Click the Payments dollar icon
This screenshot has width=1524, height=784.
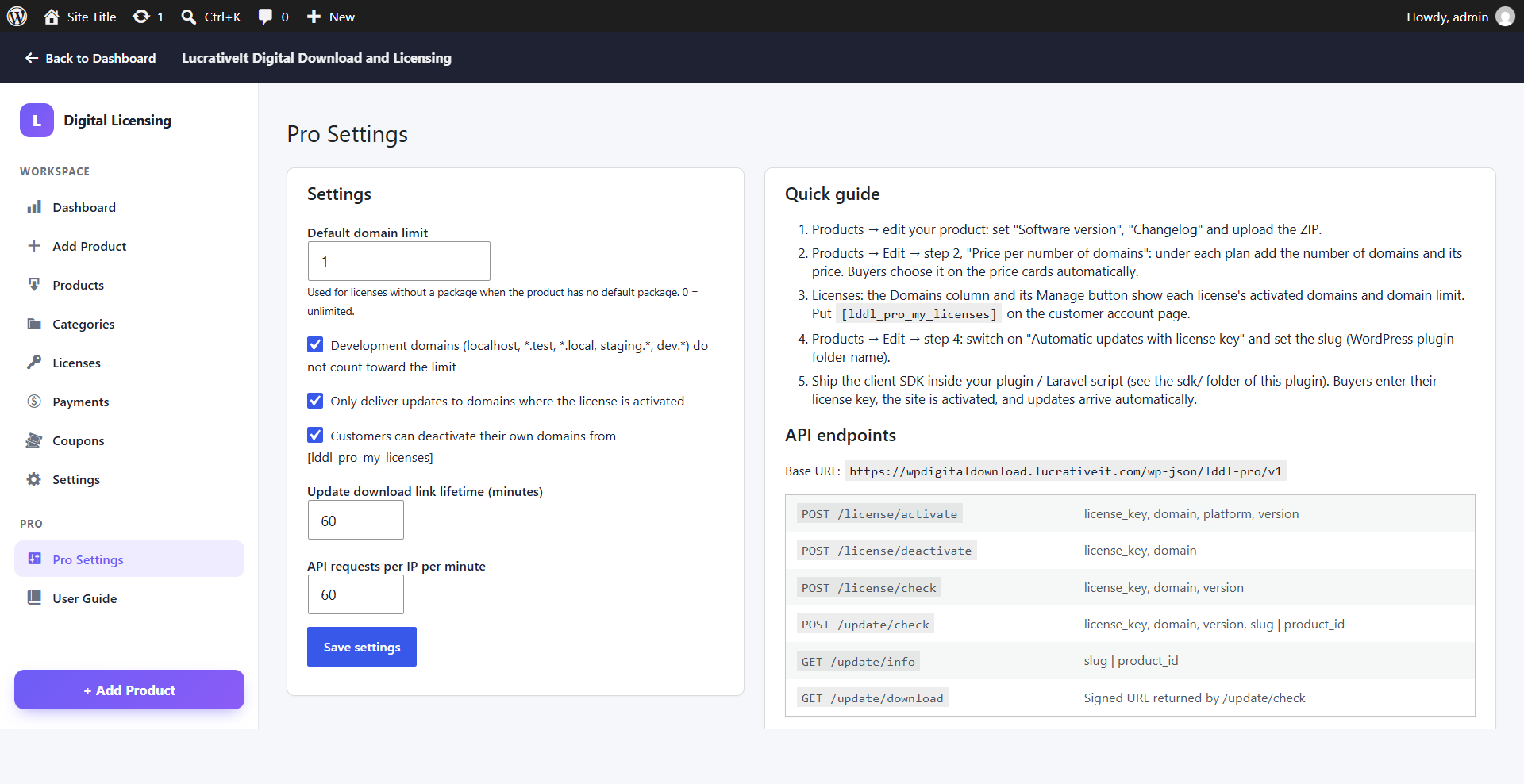pos(34,402)
